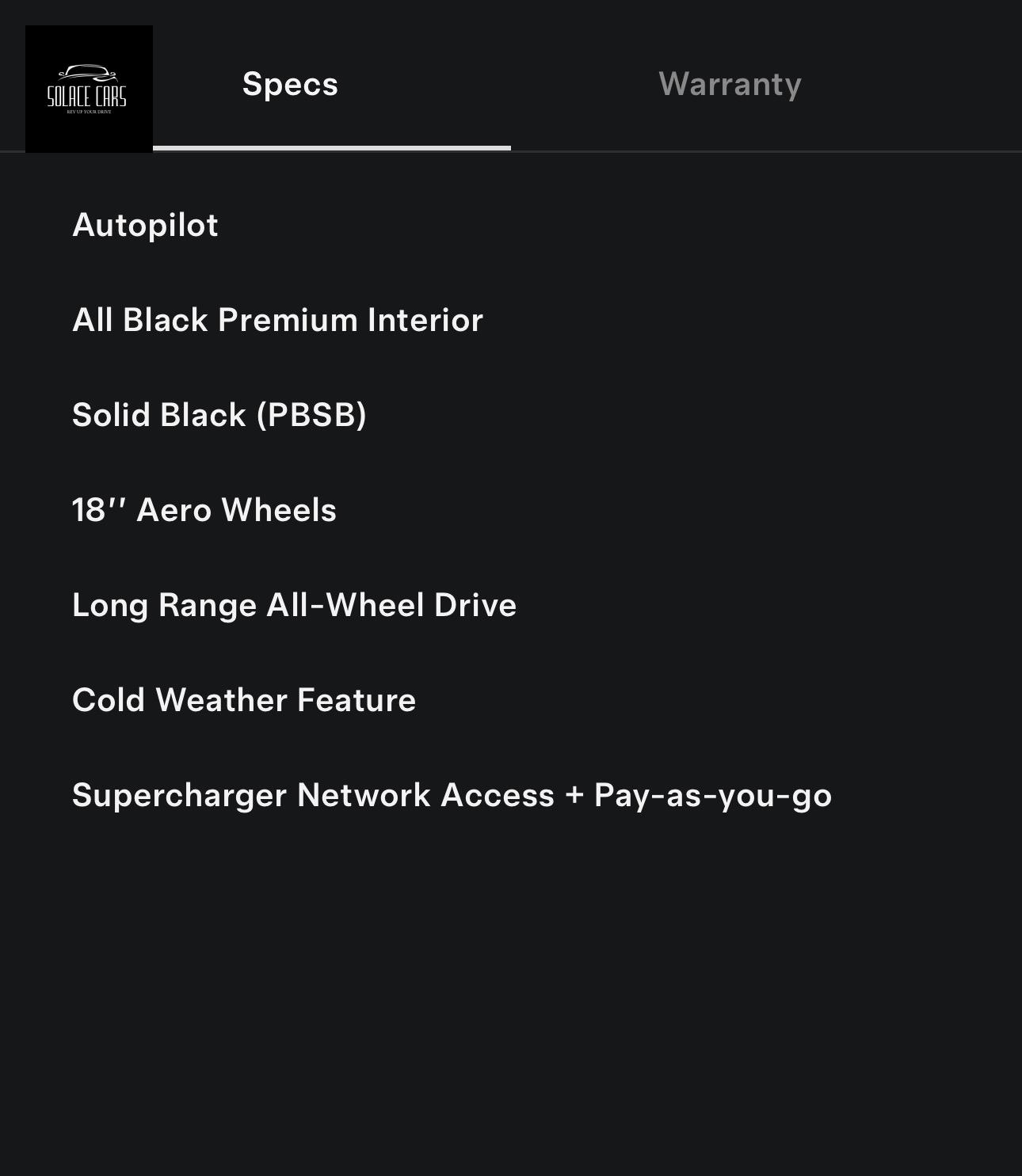Image resolution: width=1022 pixels, height=1176 pixels.
Task: Select Long Range All-Wheel Drive
Action: coord(294,605)
